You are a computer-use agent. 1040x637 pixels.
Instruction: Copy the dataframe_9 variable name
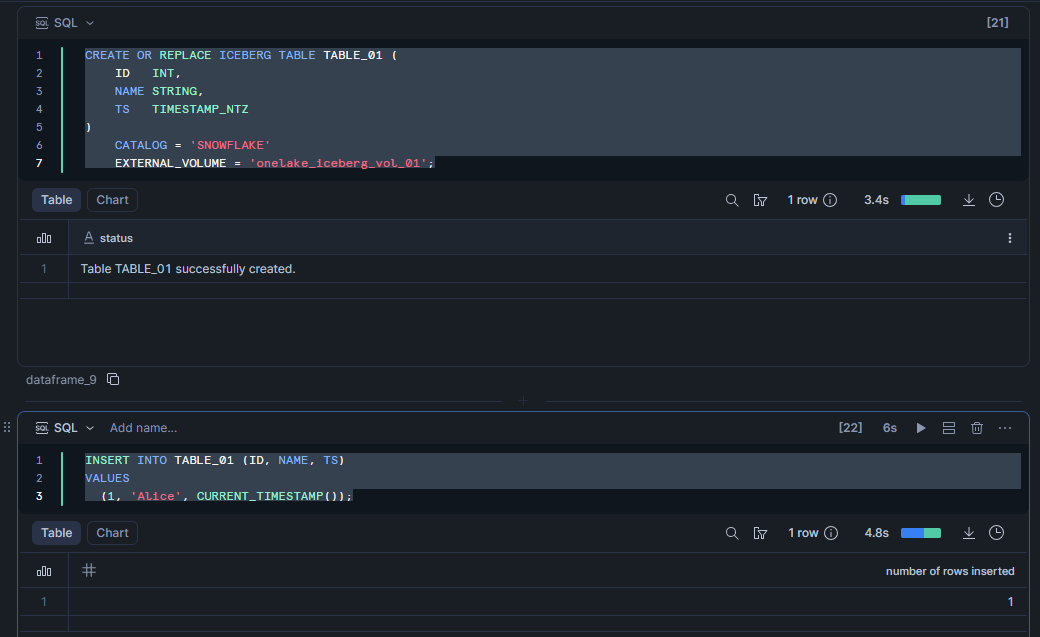113,379
